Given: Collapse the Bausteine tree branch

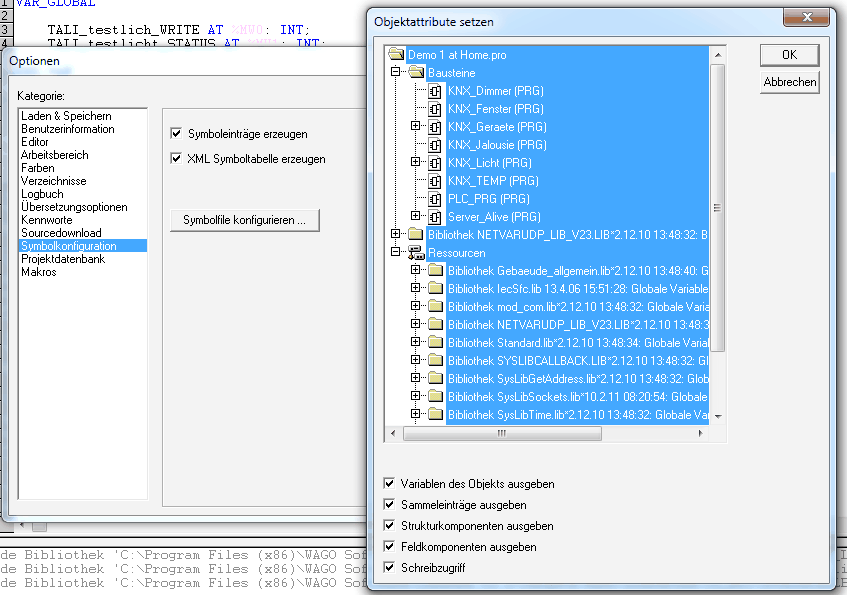Looking at the screenshot, I should tap(395, 73).
